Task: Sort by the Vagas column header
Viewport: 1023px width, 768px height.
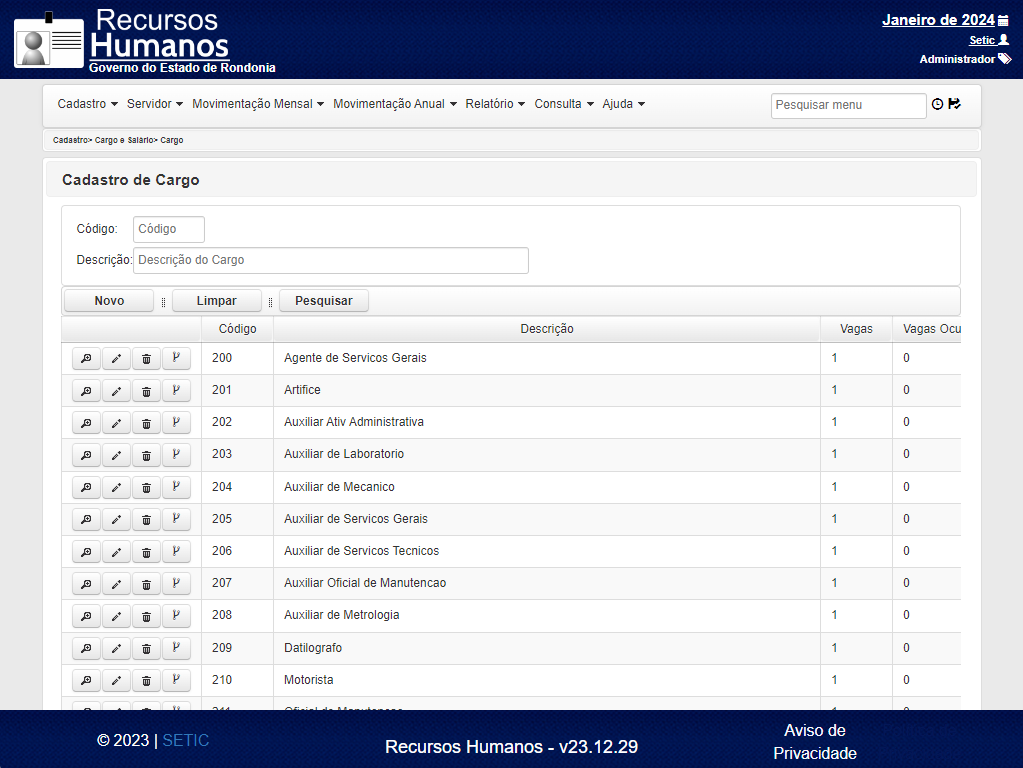Action: (x=856, y=329)
